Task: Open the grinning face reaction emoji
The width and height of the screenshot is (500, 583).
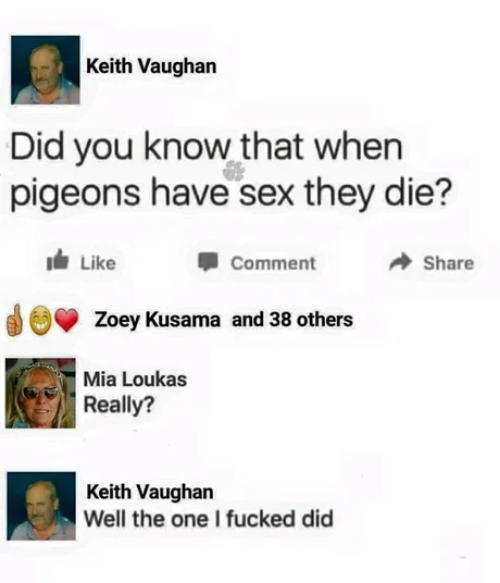Action: (40, 321)
